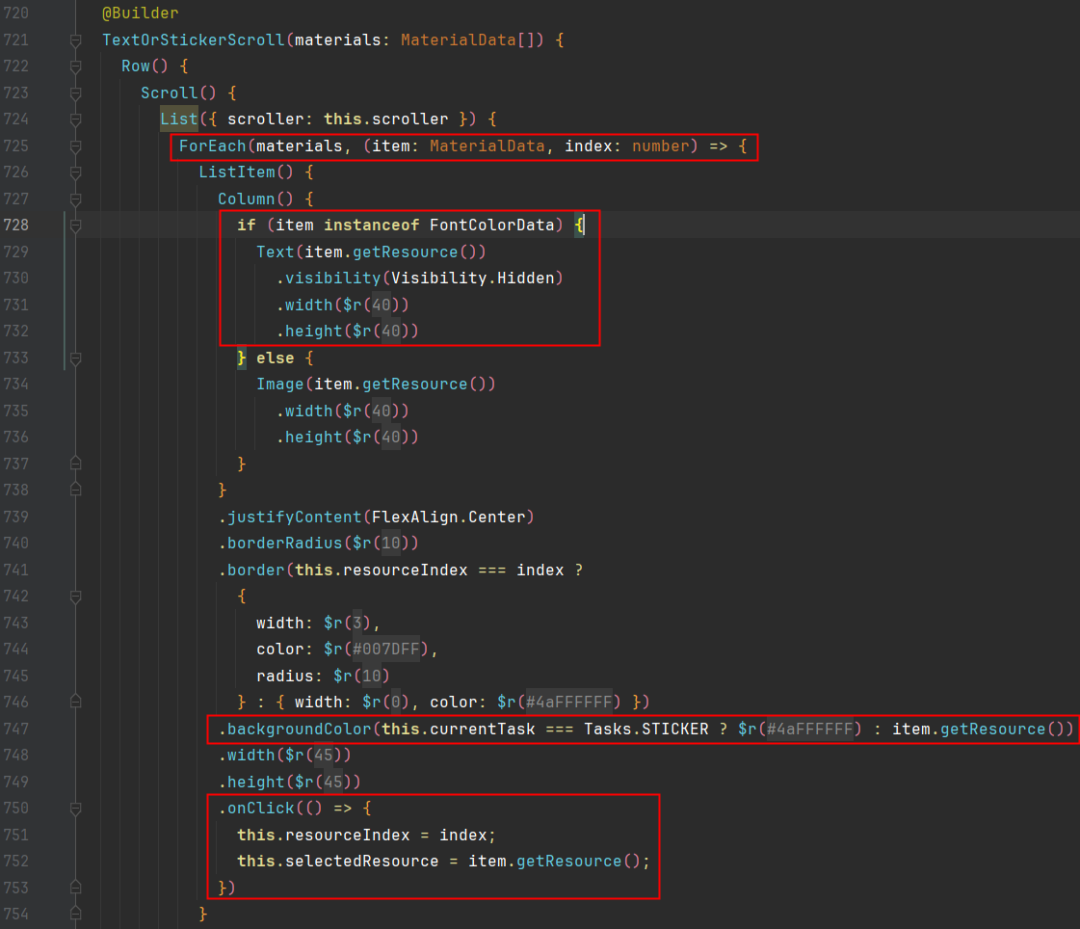Click #4aFFFFFF value on line 746

click(x=569, y=702)
